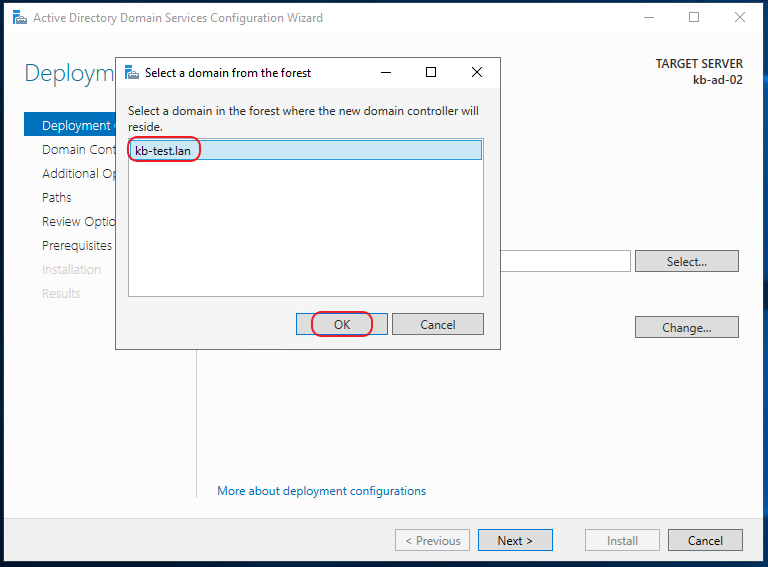Click the Change... credentials button
Image resolution: width=768 pixels, height=567 pixels.
tap(687, 328)
